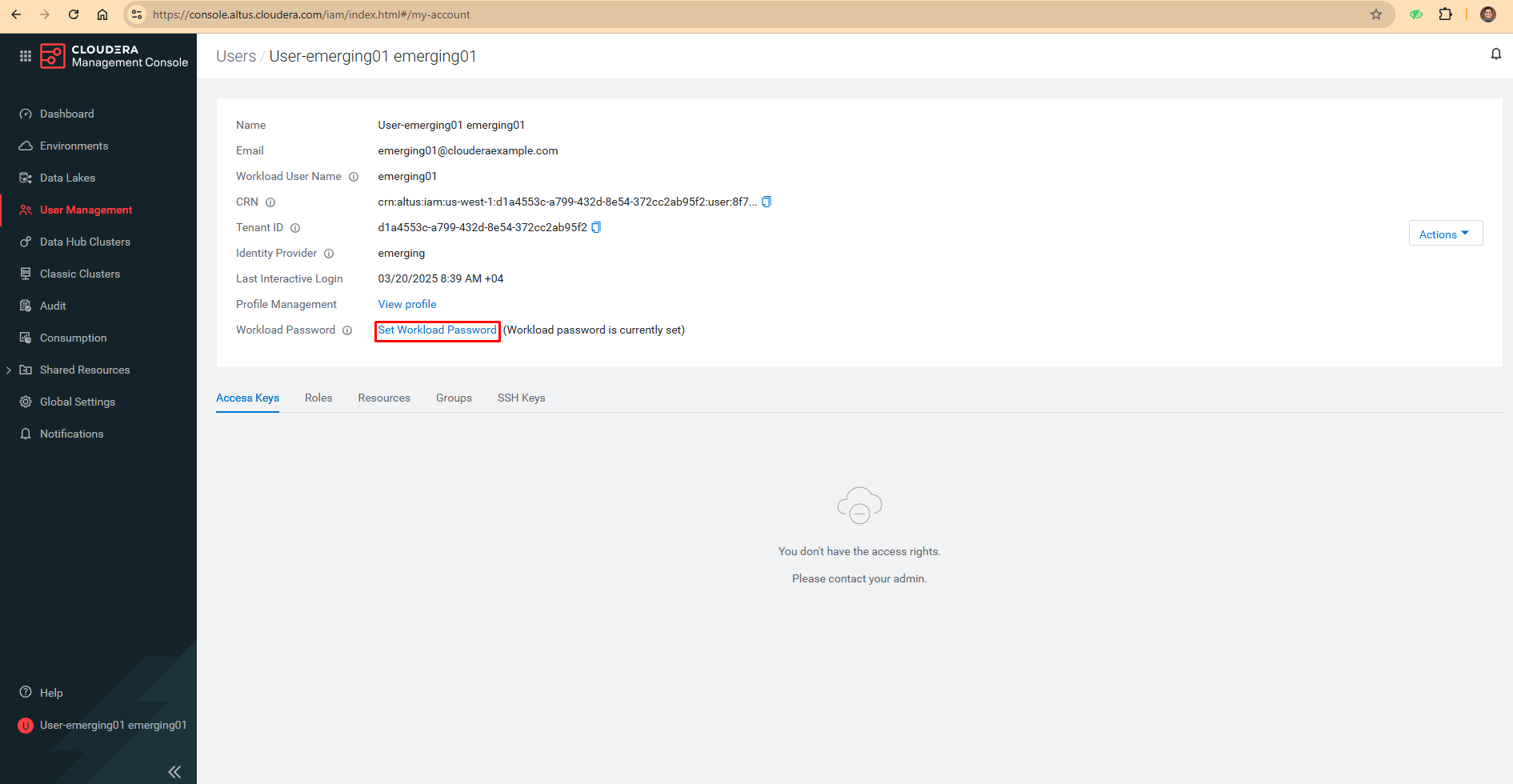The height and width of the screenshot is (784, 1513).
Task: Show info for Workload User Name
Action: [354, 177]
